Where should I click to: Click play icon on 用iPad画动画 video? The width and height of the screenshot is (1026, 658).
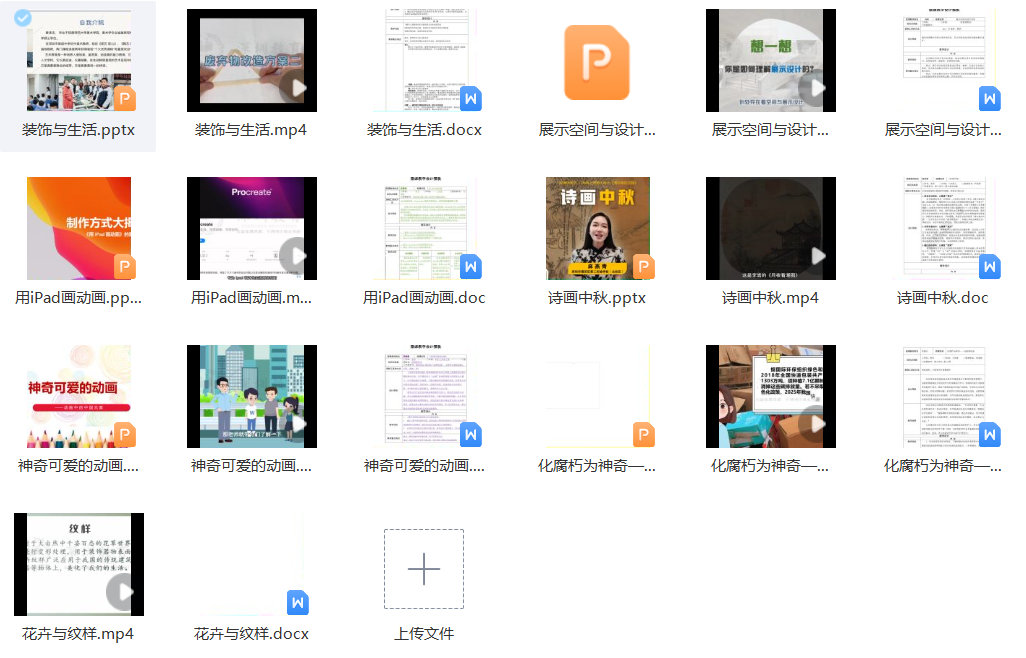pyautogui.click(x=296, y=256)
